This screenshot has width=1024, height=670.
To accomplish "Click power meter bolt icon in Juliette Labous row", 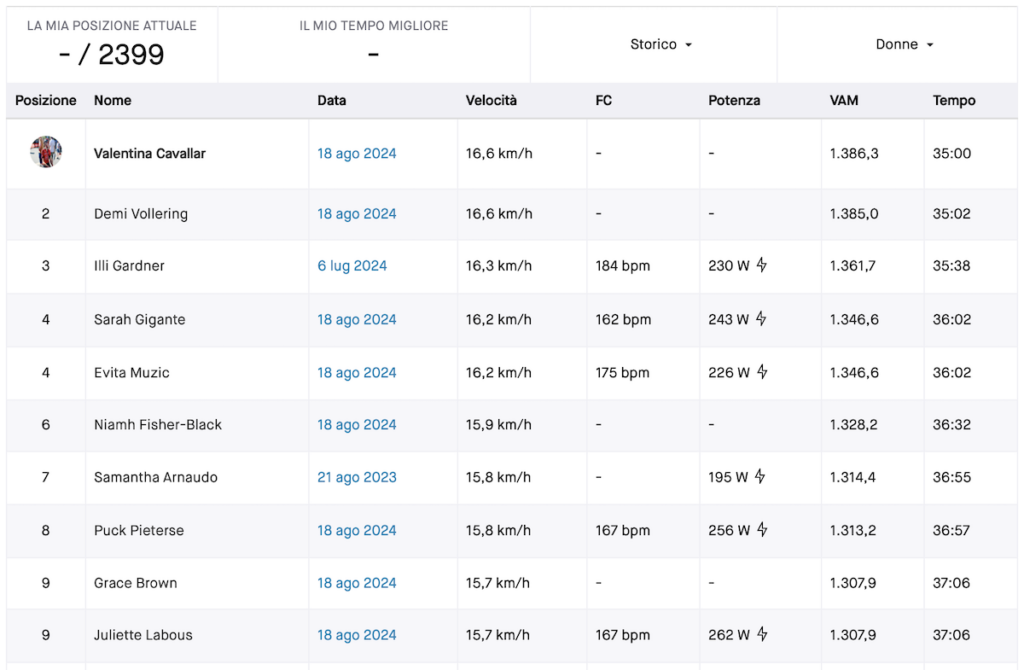I will click(761, 634).
